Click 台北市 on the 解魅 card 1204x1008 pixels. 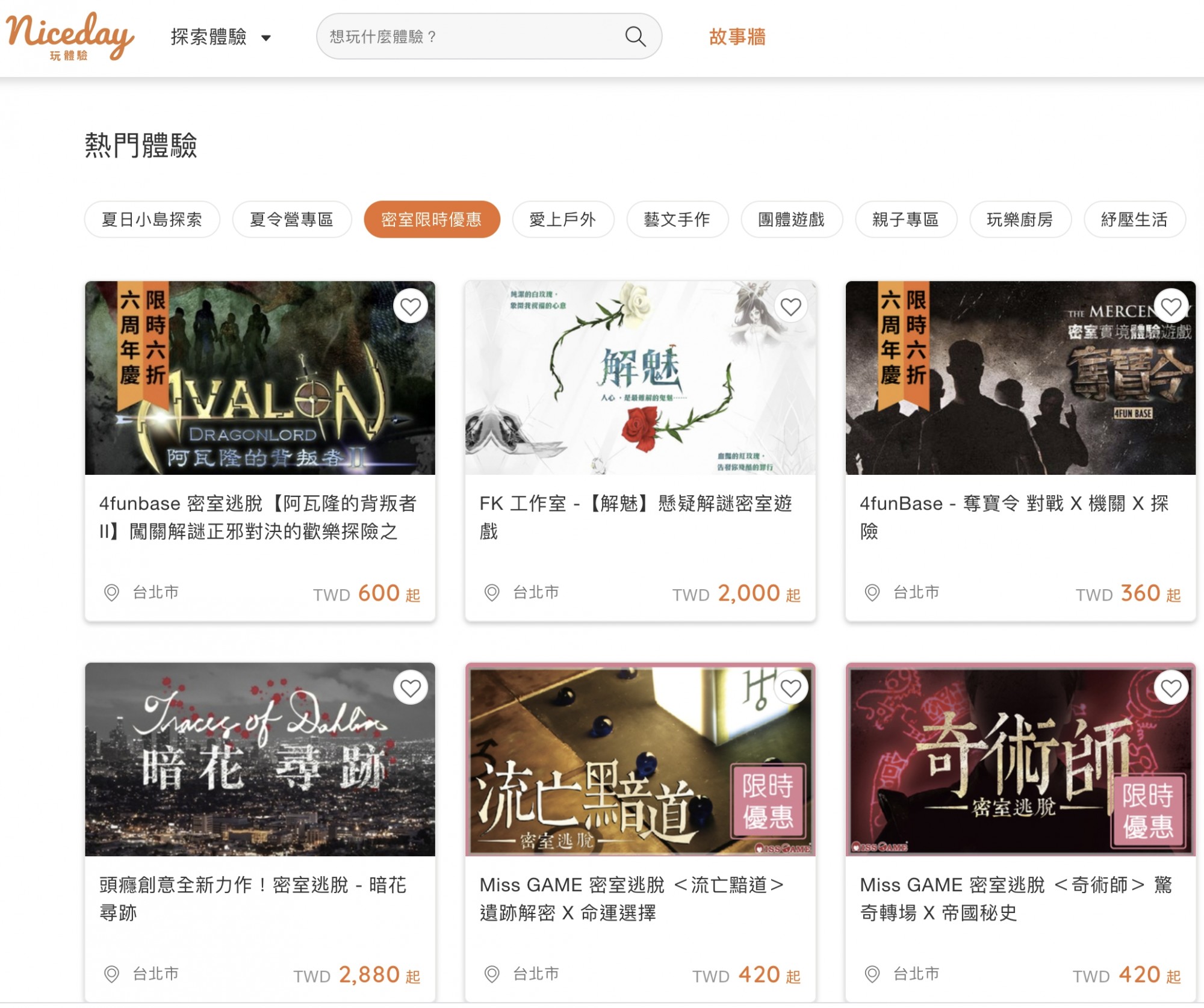coord(536,593)
